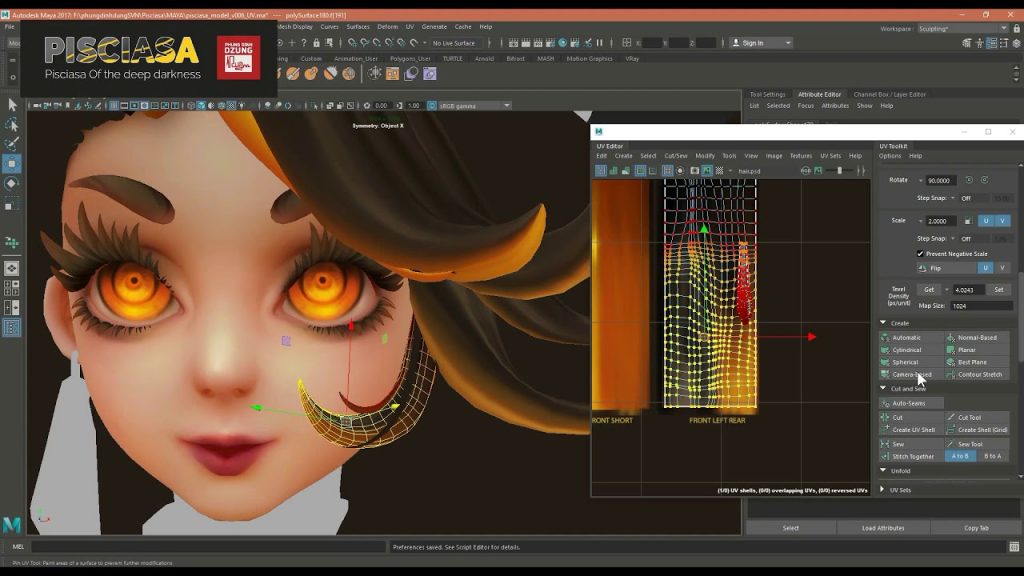The width and height of the screenshot is (1024, 576).
Task: Open the Sign In dropdown
Action: pos(761,43)
